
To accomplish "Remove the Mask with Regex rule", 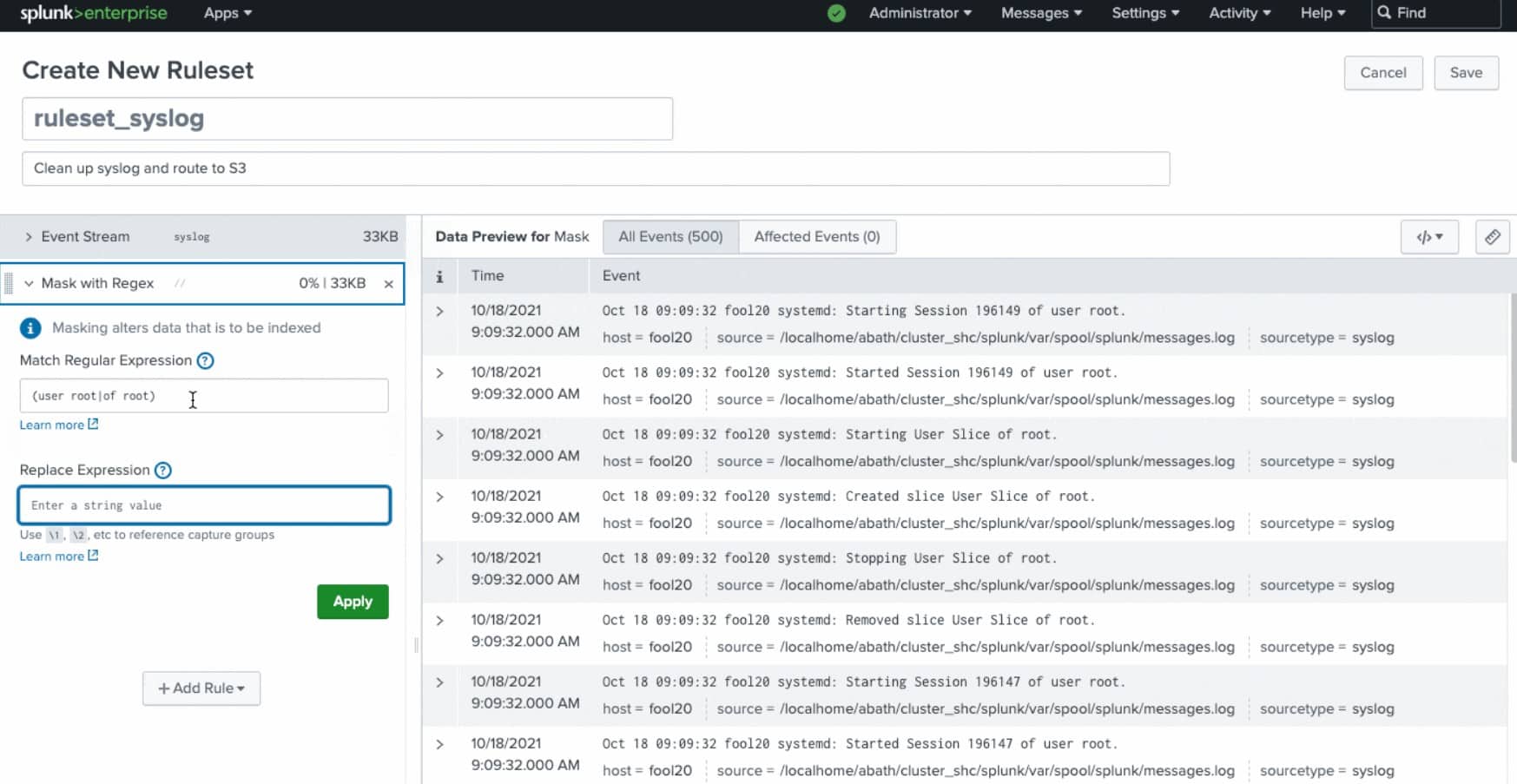I will [x=388, y=284].
